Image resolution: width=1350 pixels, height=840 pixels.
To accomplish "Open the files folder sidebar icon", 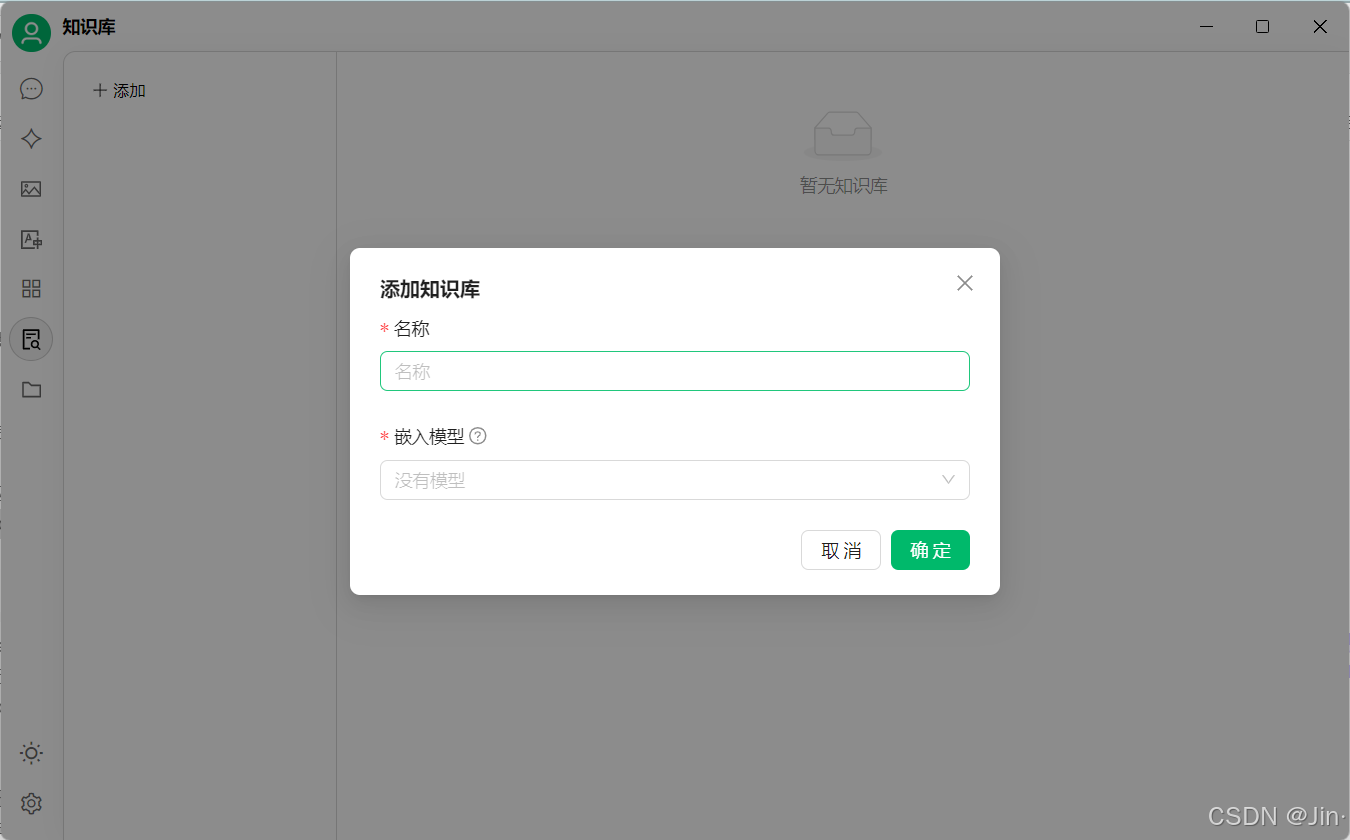I will (x=31, y=389).
